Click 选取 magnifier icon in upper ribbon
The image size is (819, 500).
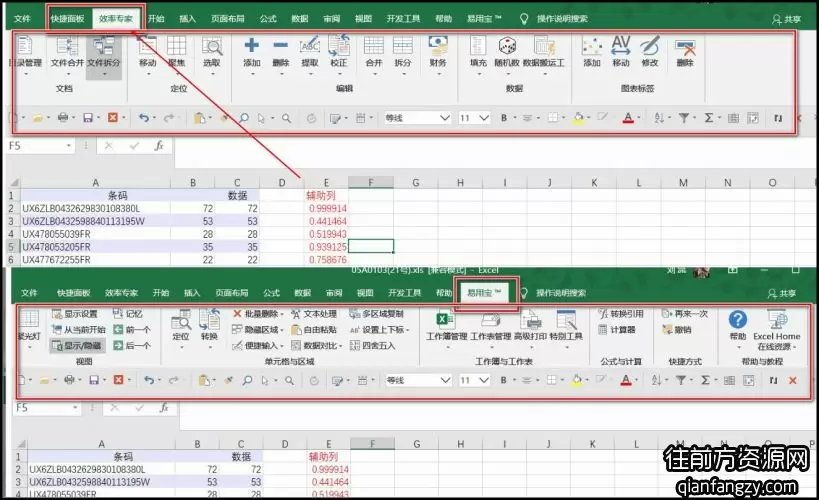click(x=212, y=46)
